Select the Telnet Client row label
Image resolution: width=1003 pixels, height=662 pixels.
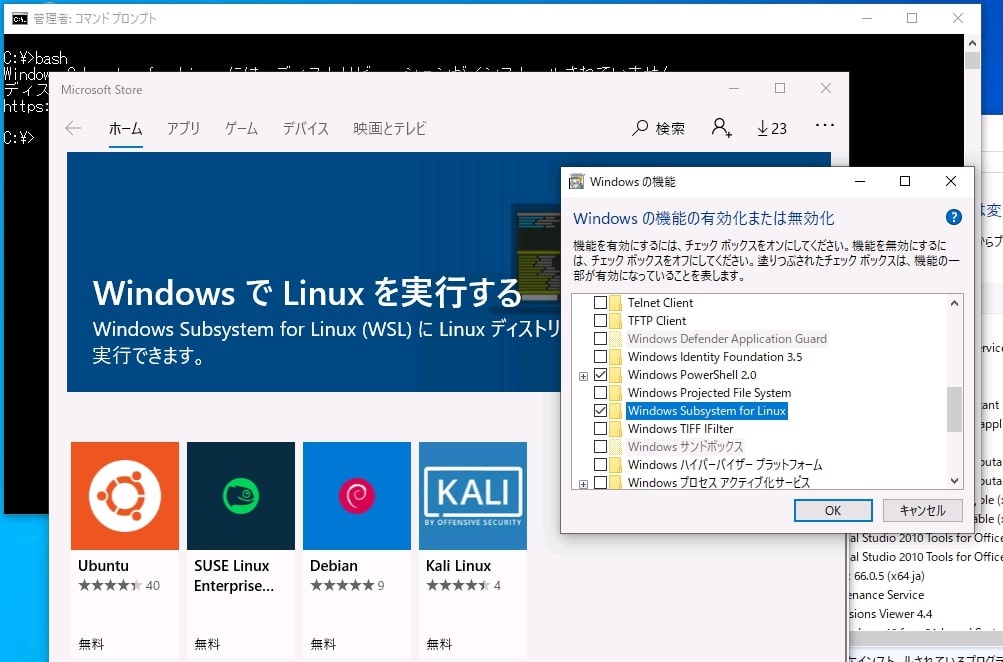660,303
